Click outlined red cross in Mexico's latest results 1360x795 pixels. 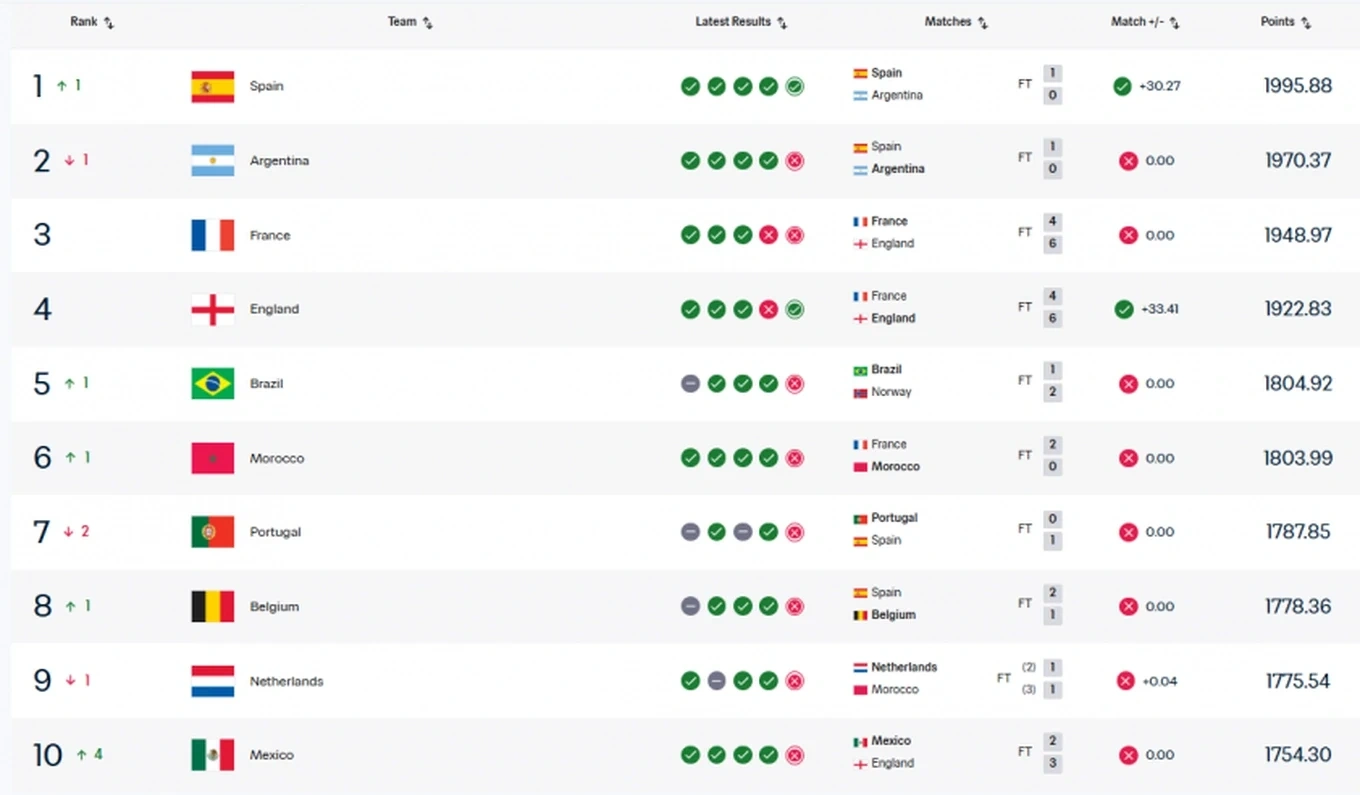point(794,755)
